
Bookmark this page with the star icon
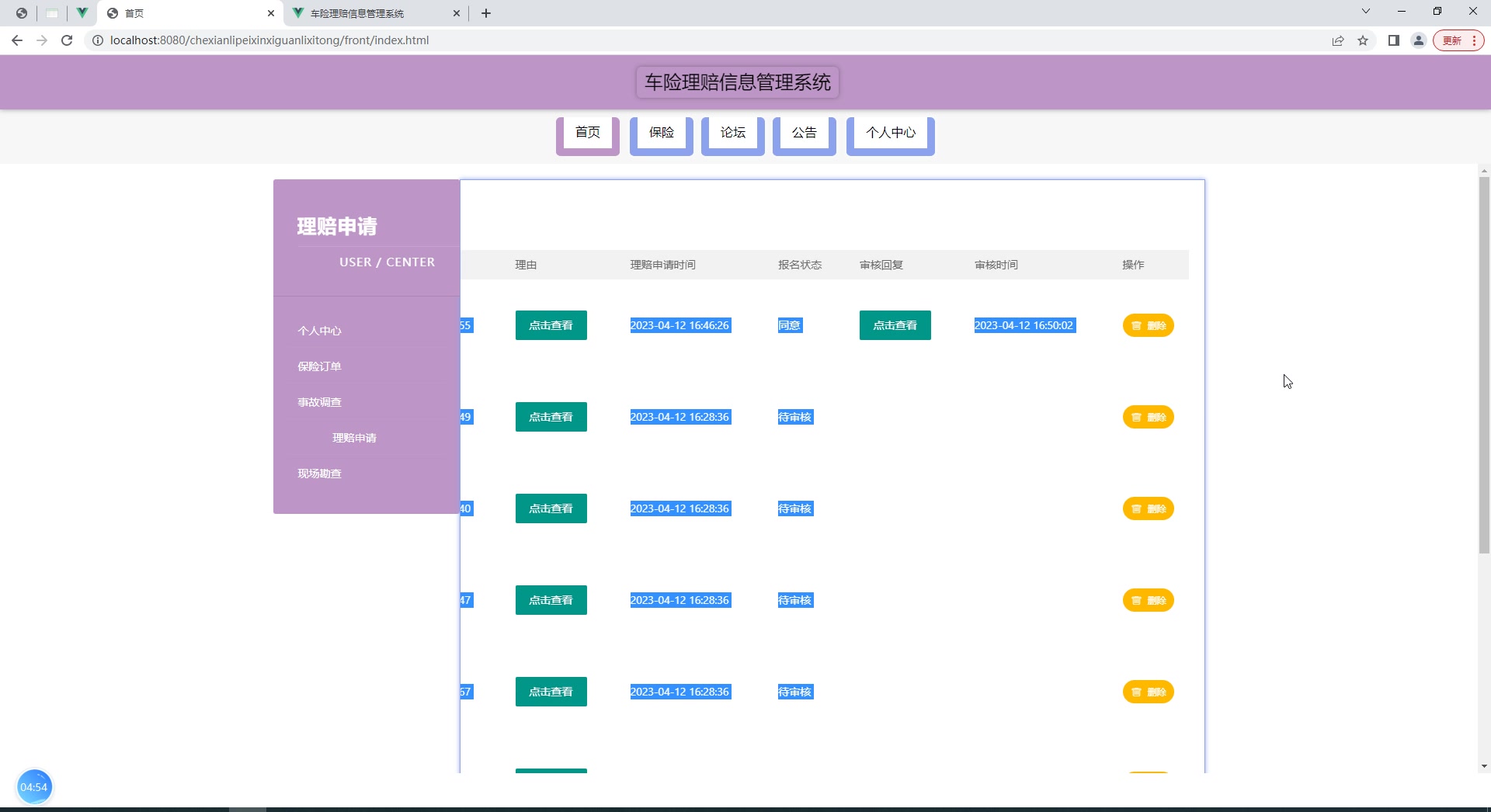[x=1363, y=40]
